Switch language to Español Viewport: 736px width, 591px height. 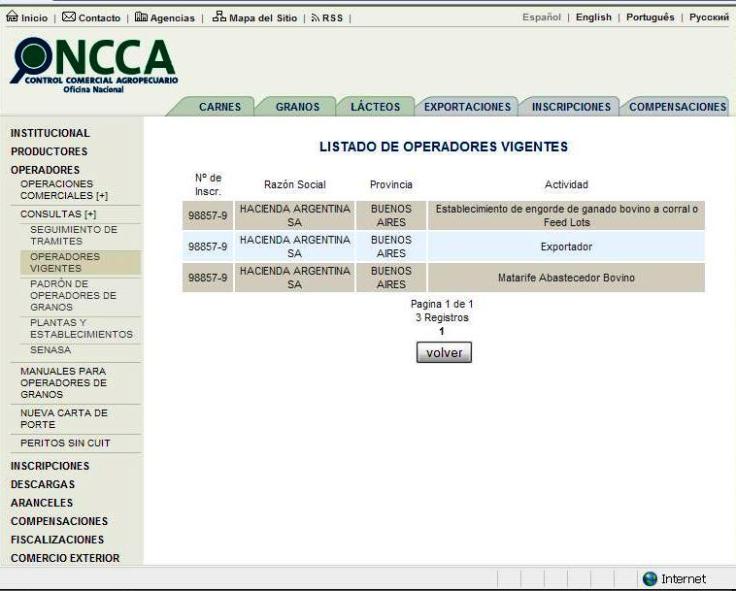[541, 17]
